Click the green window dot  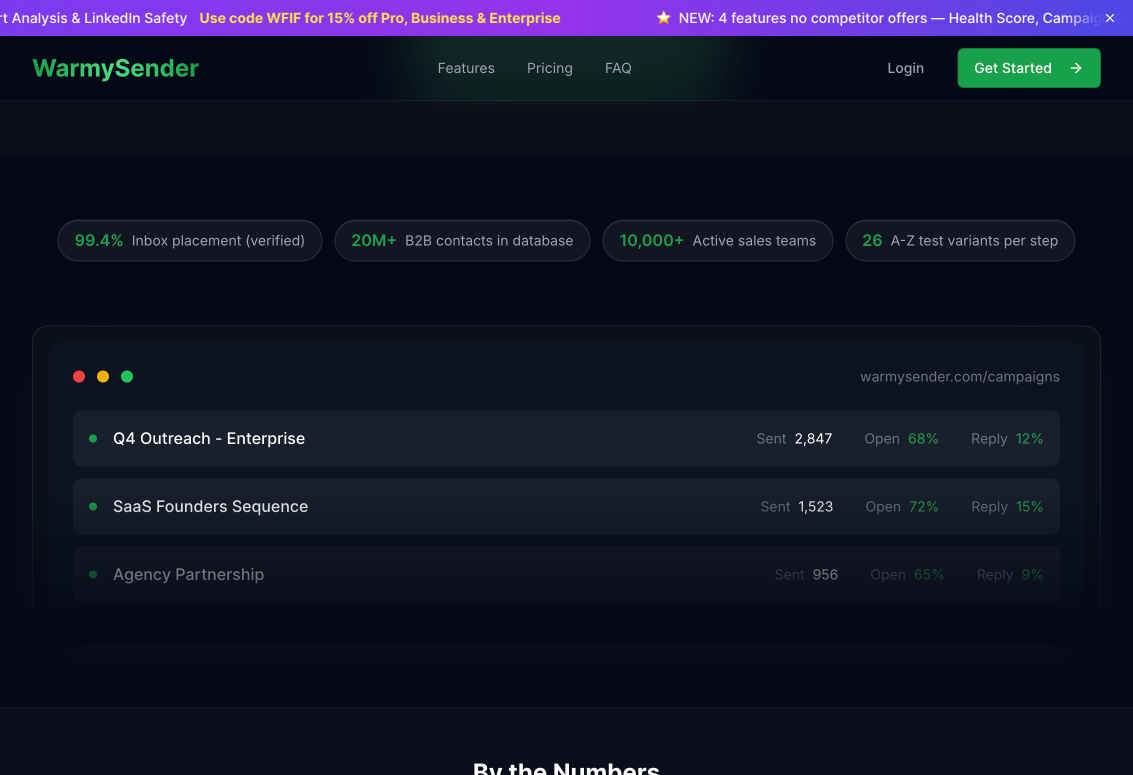point(127,377)
